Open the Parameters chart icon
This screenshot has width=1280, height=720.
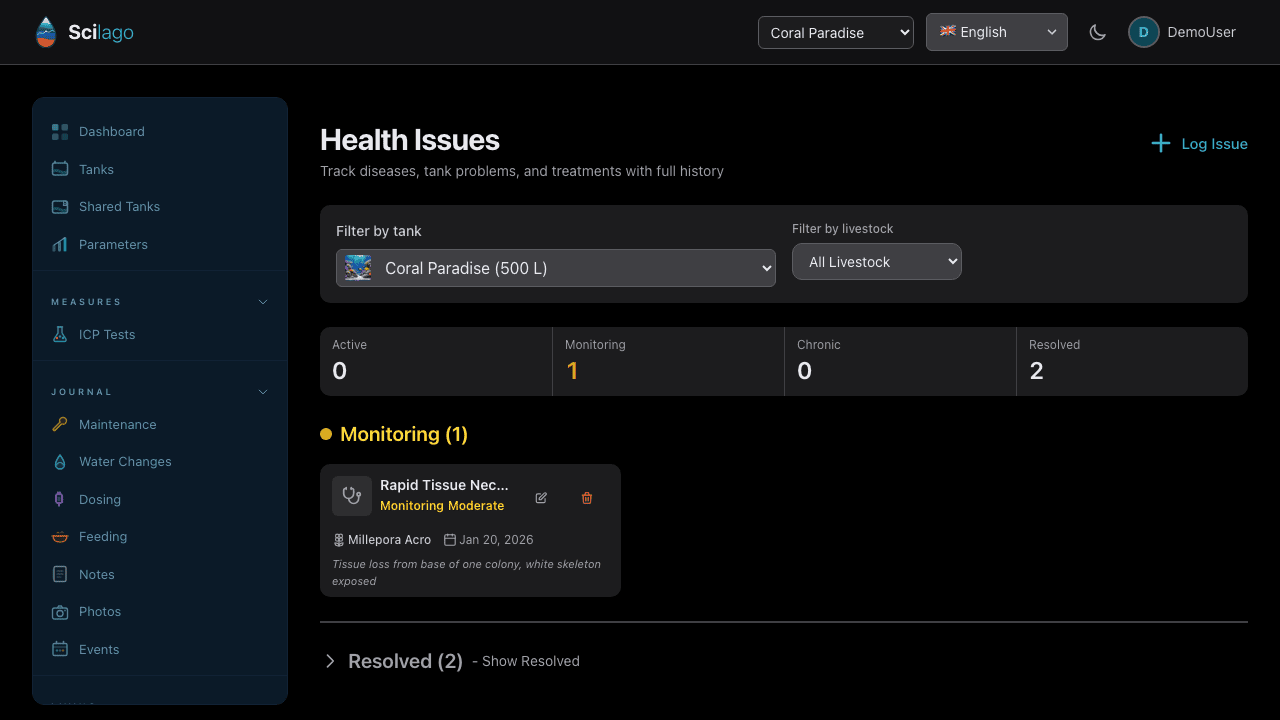pyautogui.click(x=60, y=244)
